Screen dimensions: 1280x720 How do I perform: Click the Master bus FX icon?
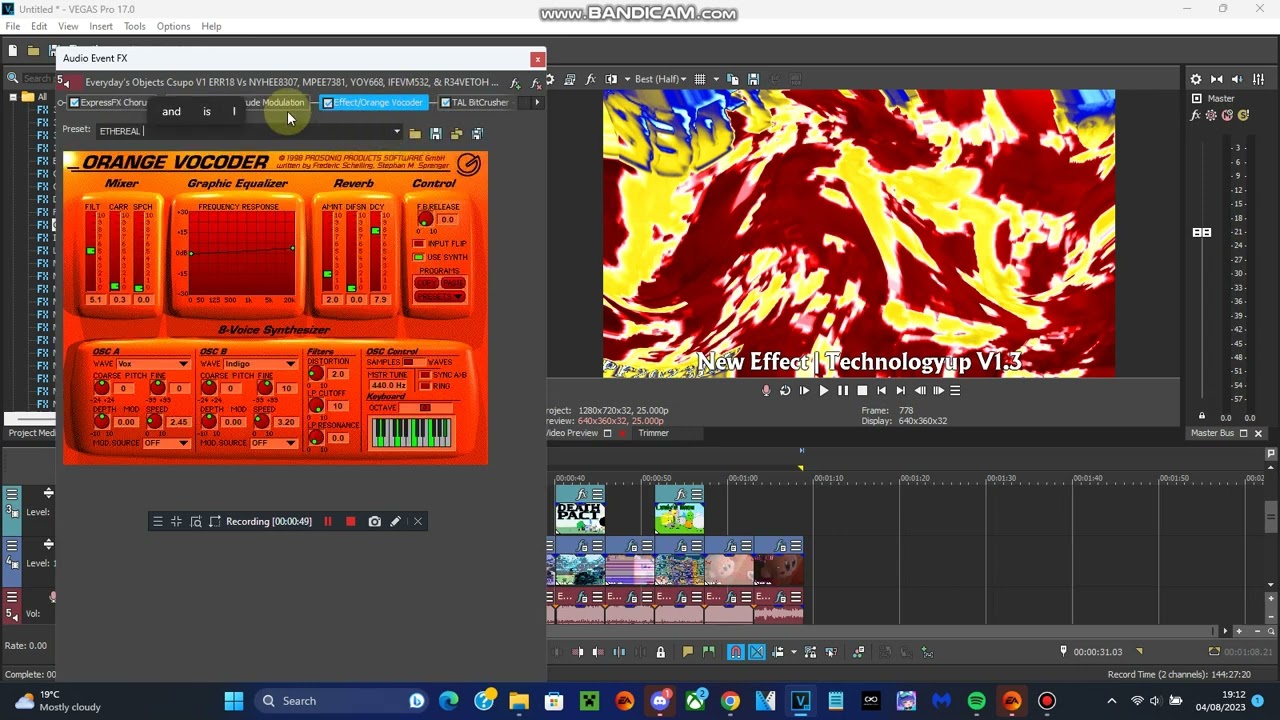[x=1195, y=116]
